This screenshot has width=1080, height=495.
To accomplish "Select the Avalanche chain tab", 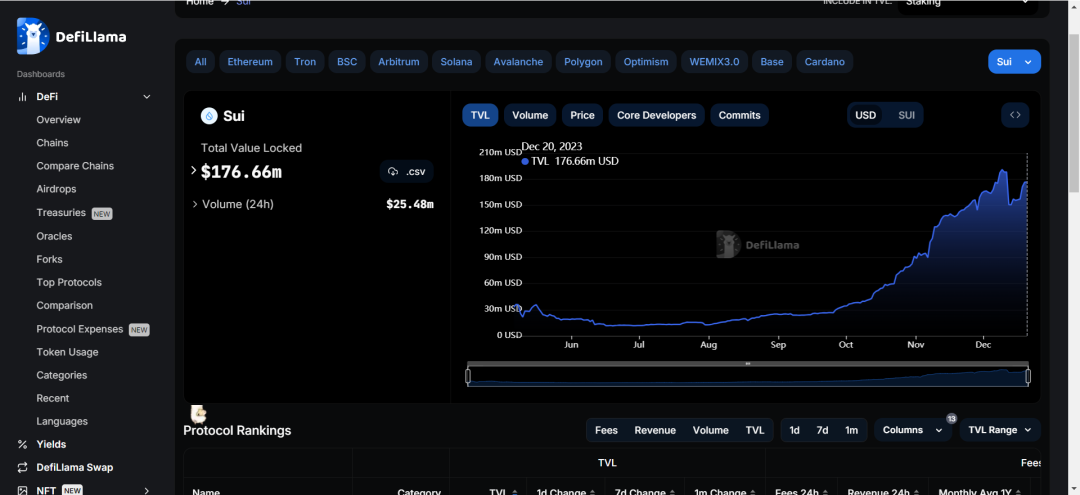I will (x=519, y=61).
